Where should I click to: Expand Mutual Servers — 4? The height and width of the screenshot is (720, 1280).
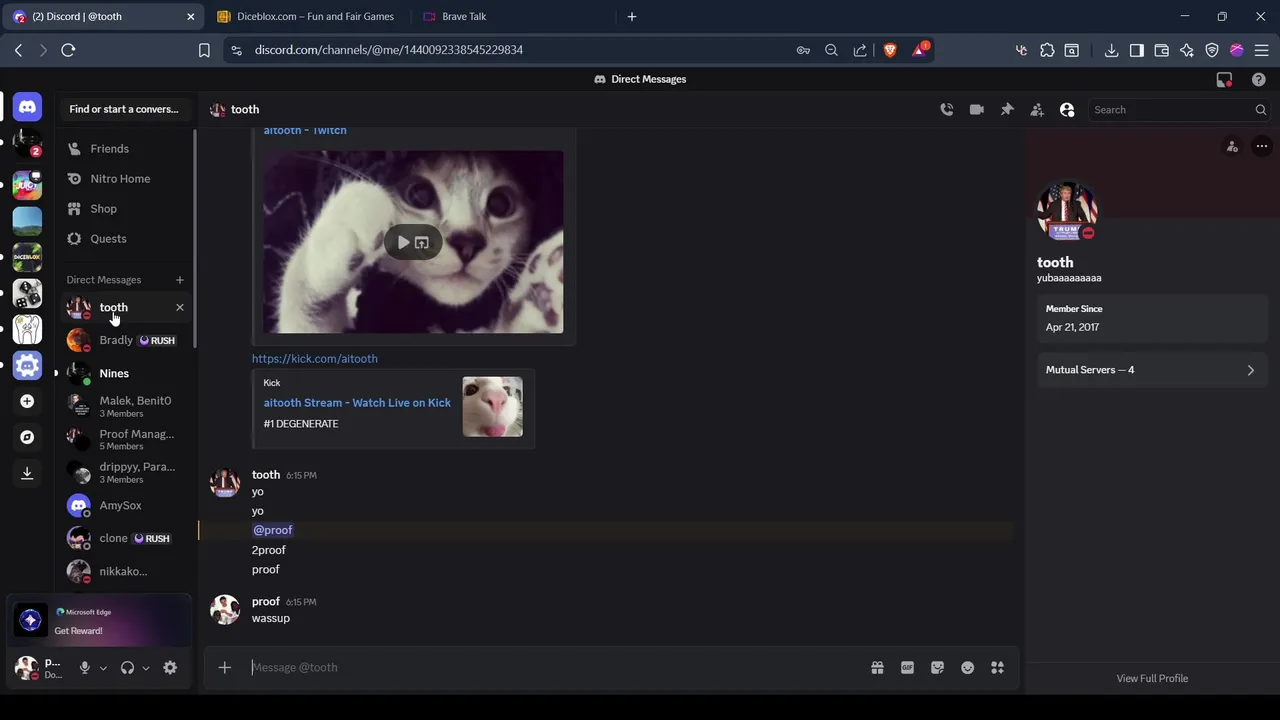point(1152,370)
